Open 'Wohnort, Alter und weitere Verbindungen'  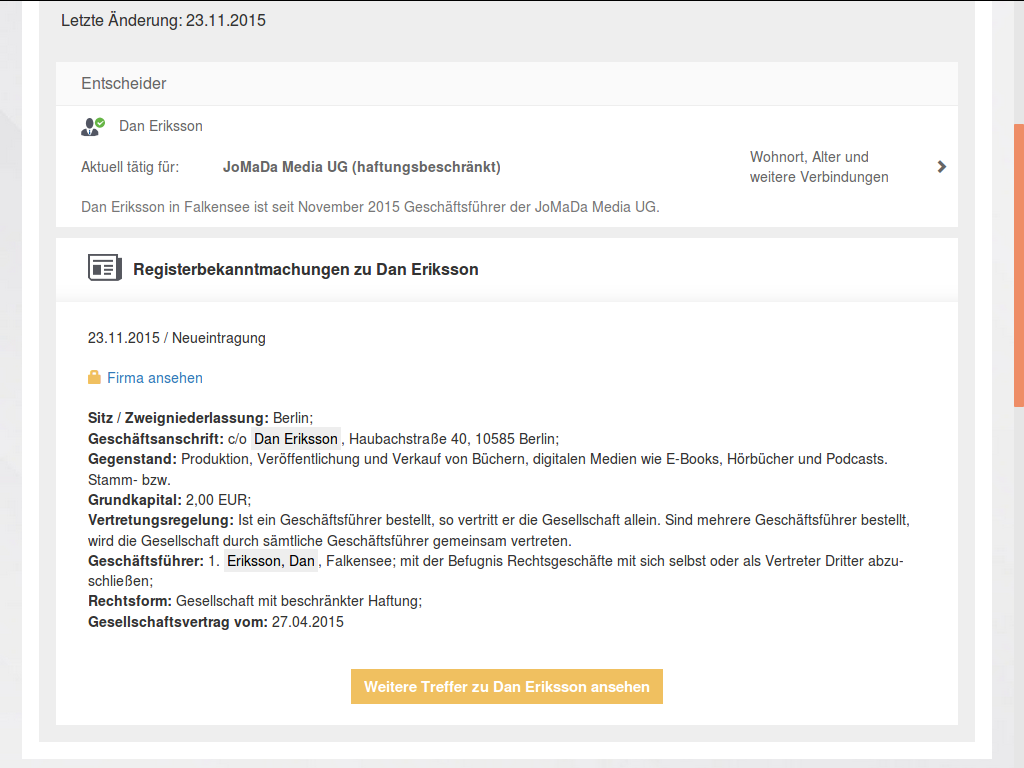point(818,167)
